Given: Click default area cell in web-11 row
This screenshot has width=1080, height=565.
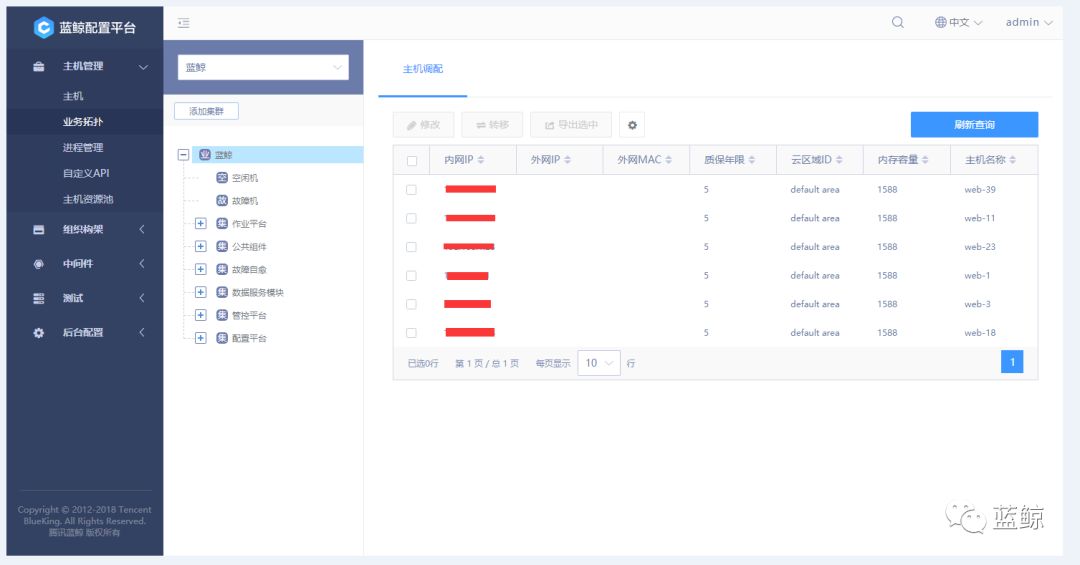Looking at the screenshot, I should coord(815,218).
